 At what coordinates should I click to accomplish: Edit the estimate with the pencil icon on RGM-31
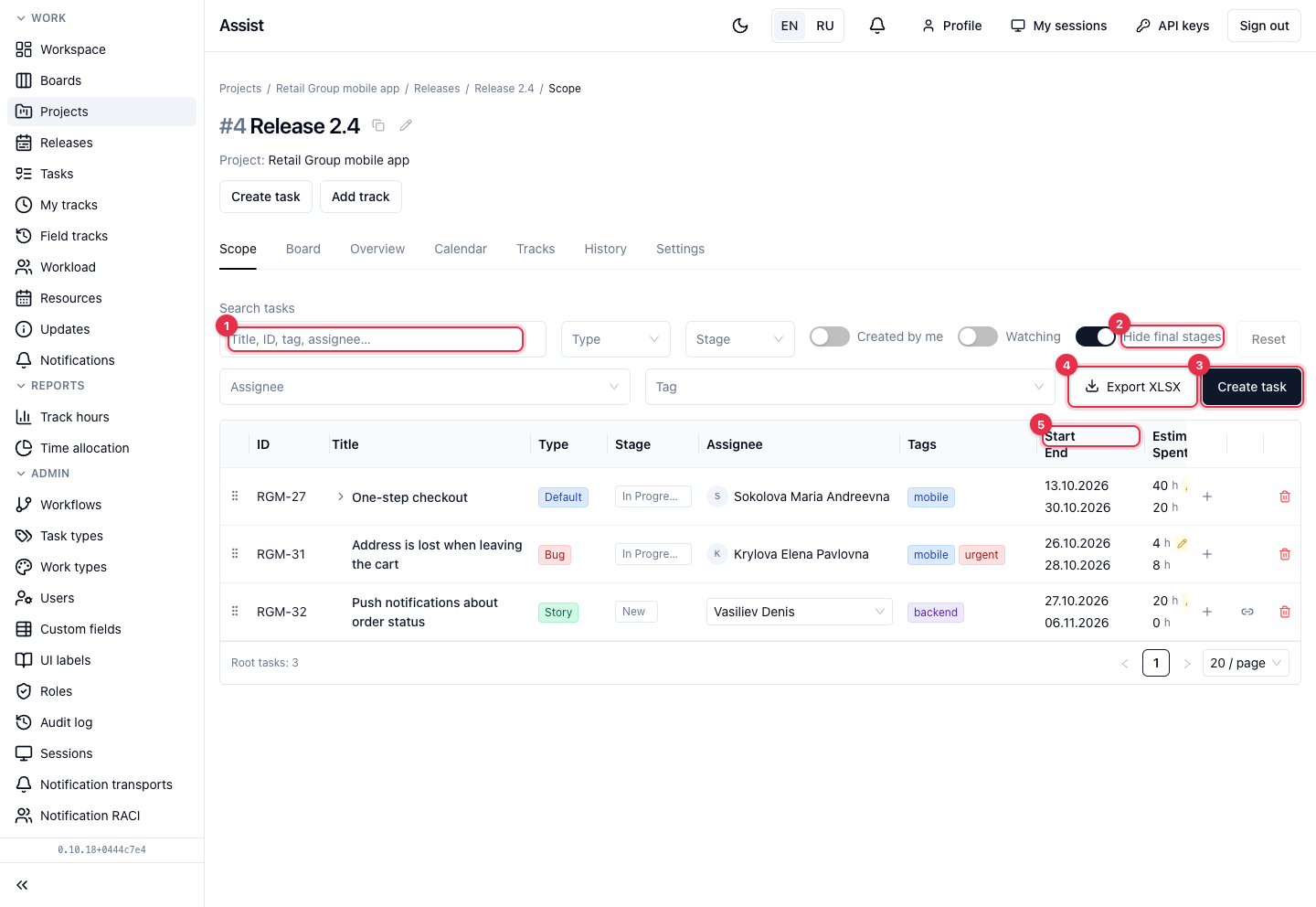pos(1182,543)
